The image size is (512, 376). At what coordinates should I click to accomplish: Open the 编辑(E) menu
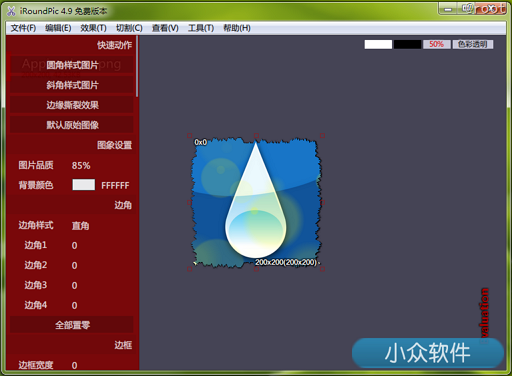(x=58, y=28)
